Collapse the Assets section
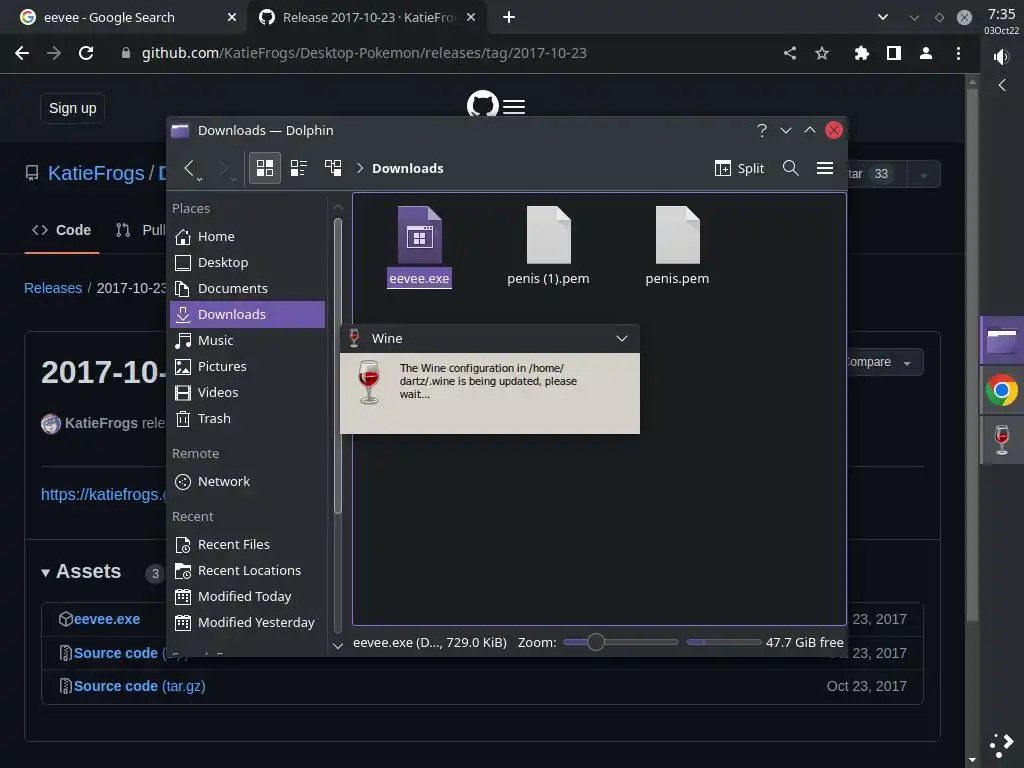 click(81, 571)
